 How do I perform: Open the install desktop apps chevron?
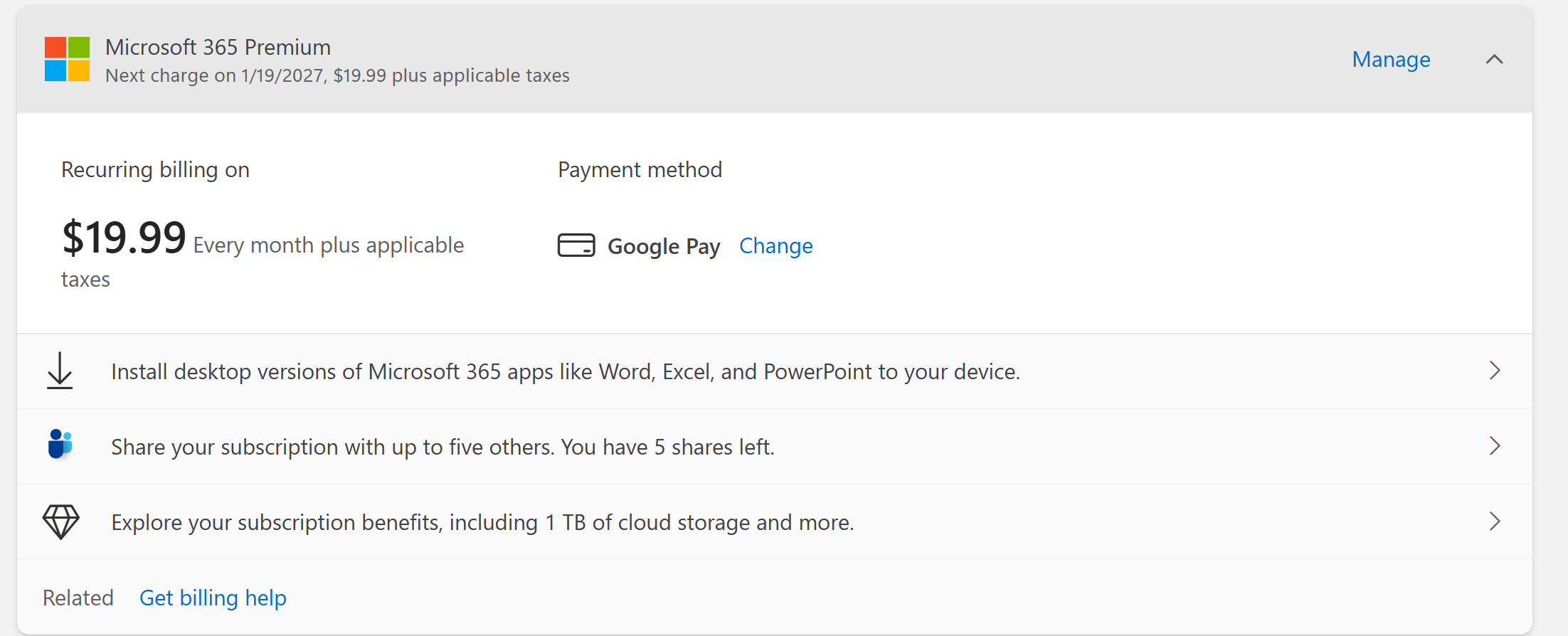click(x=1495, y=371)
